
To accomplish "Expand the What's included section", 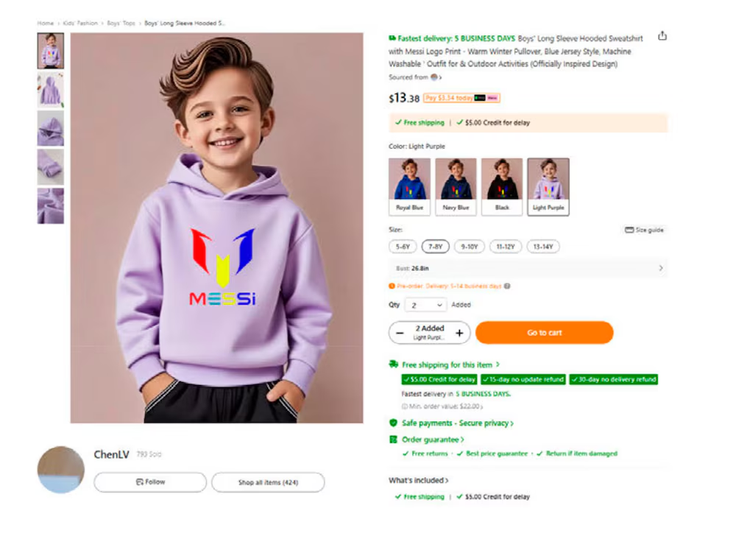I will tap(420, 481).
